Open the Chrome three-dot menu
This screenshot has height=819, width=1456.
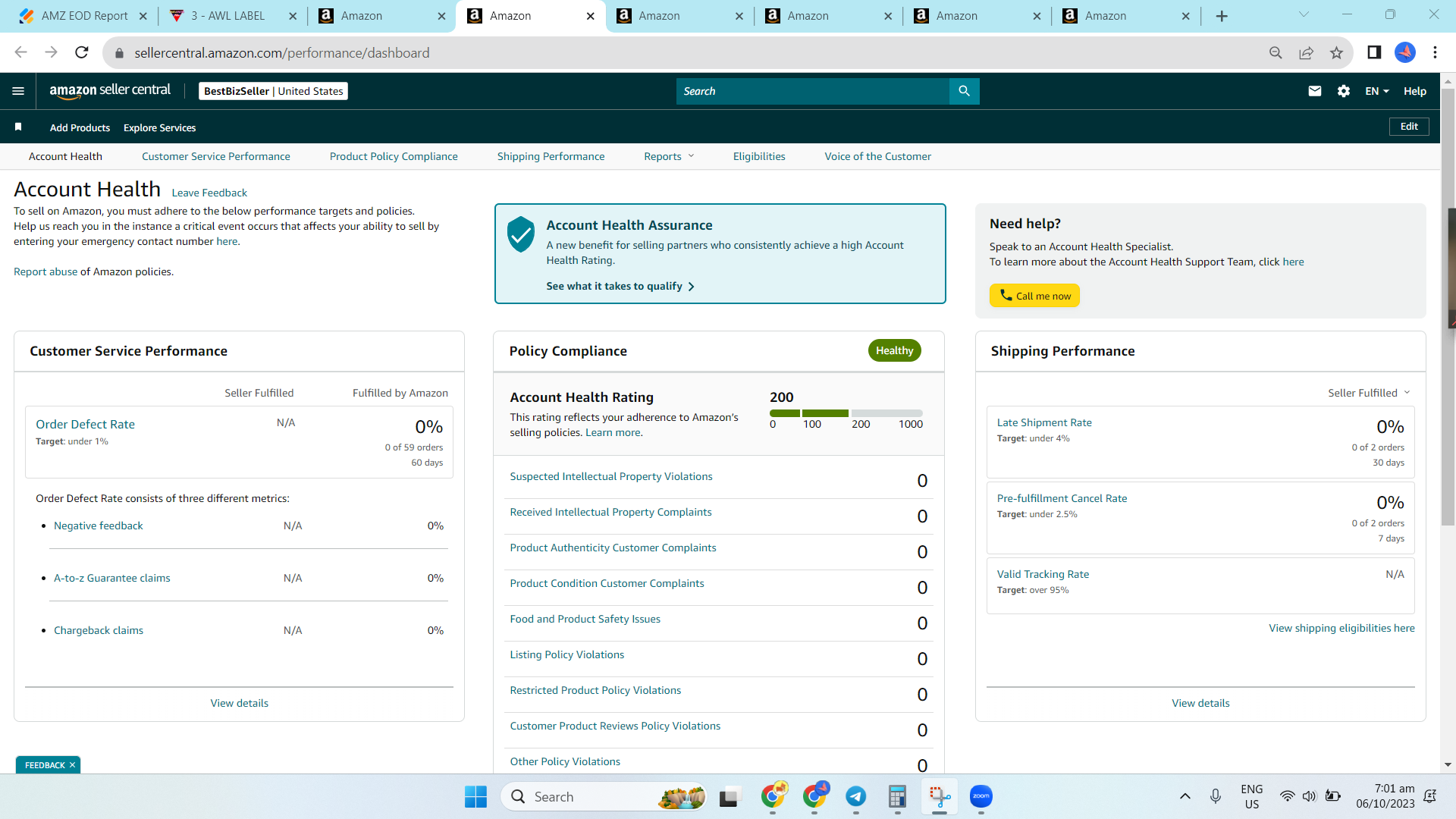click(1435, 52)
